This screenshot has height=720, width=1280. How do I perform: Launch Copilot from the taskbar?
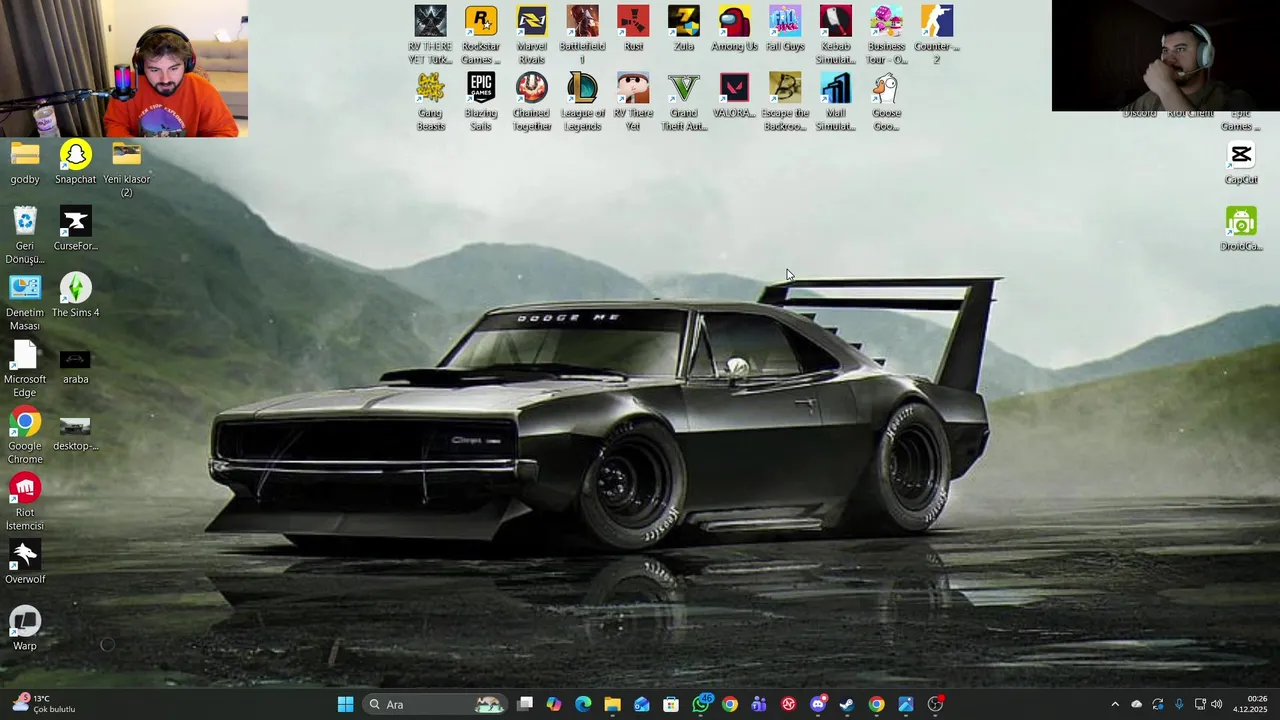point(554,704)
